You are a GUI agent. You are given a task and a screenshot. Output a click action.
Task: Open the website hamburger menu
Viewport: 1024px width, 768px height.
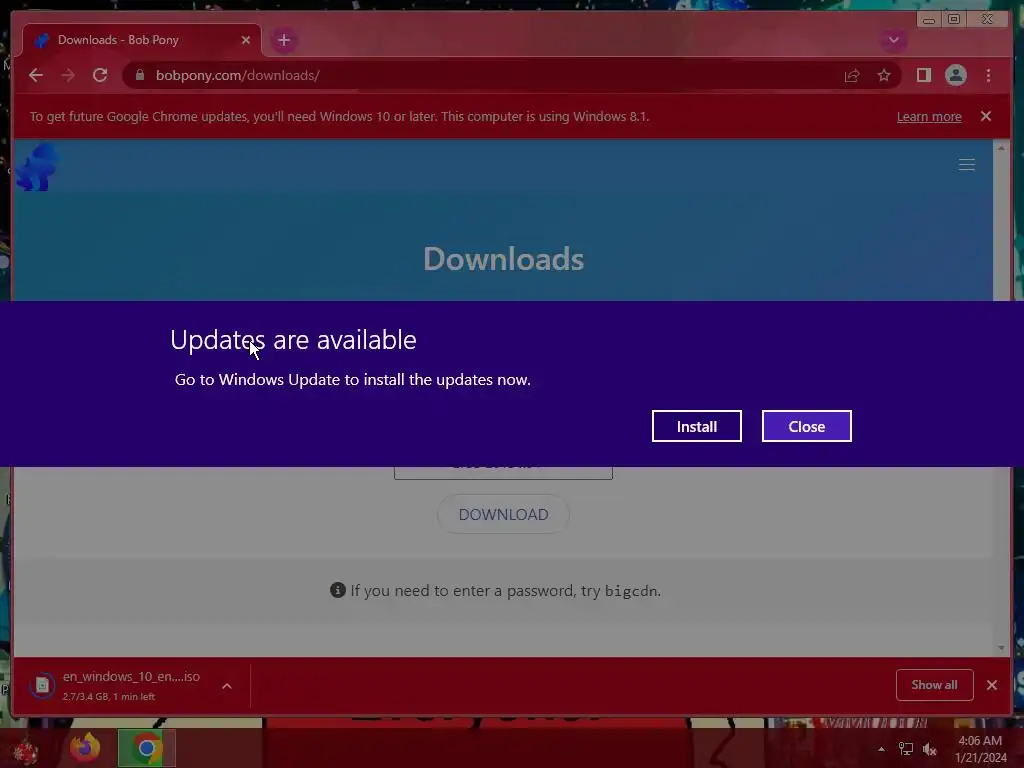pos(967,165)
